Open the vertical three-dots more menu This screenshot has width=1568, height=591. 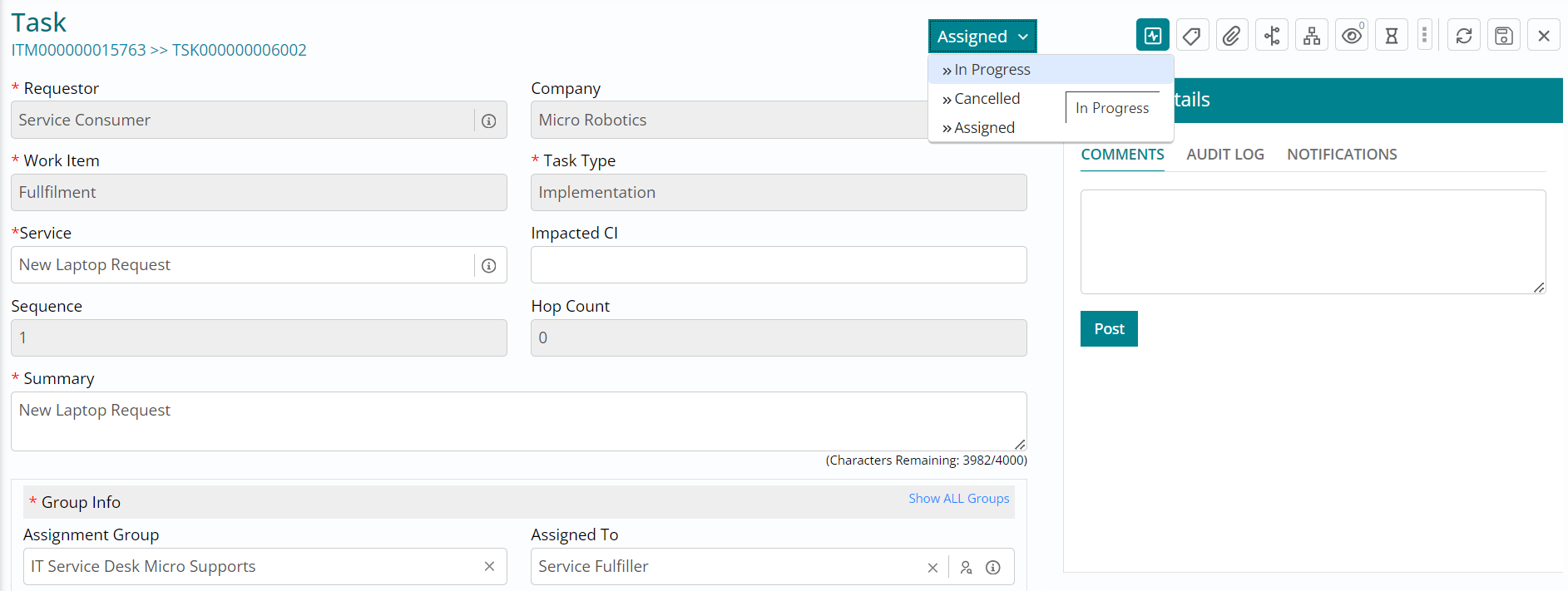1425,35
